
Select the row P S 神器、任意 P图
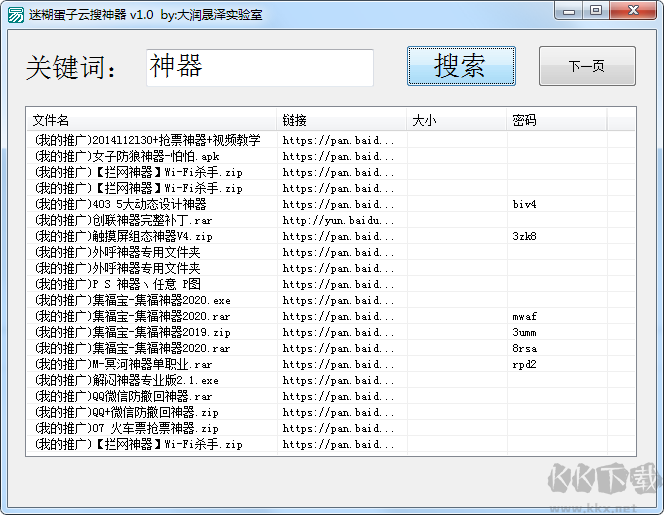pyautogui.click(x=118, y=284)
